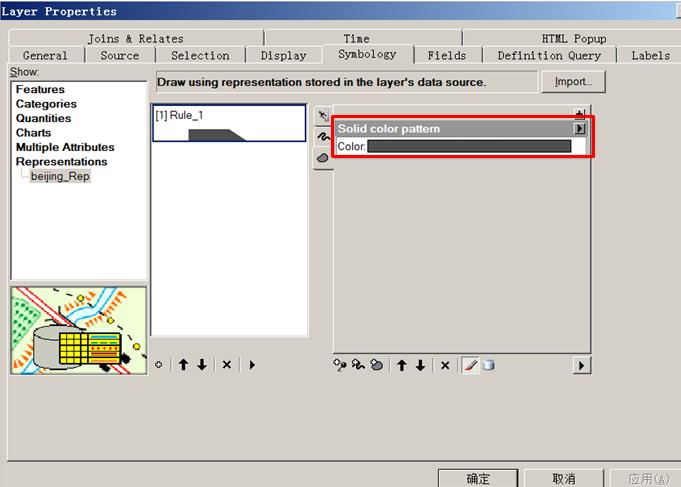Screen dimensions: 681x487
Task: Open rule options arrow under rule list
Action: [252, 365]
